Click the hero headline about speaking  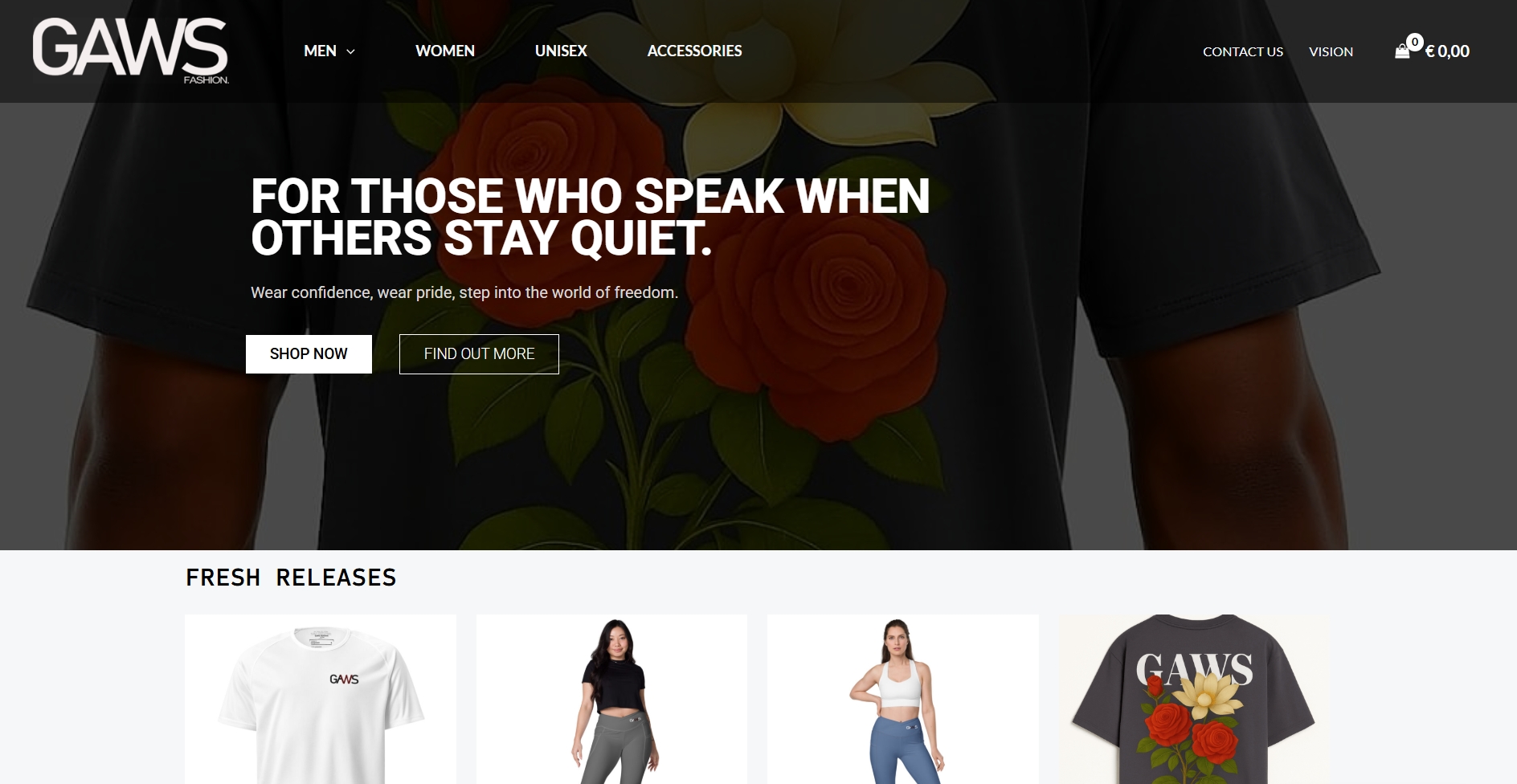click(590, 217)
